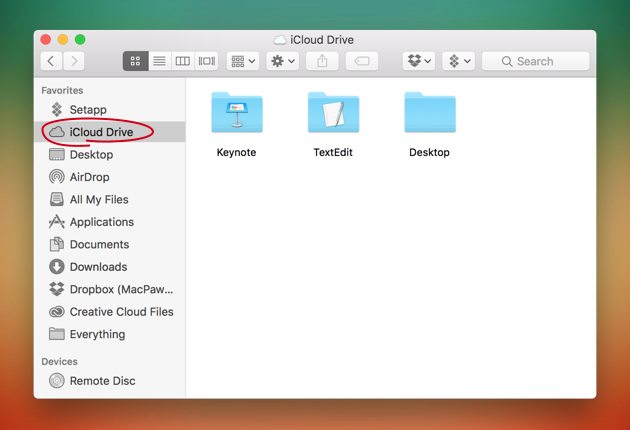
Task: Go back with the left arrow button
Action: pos(51,61)
